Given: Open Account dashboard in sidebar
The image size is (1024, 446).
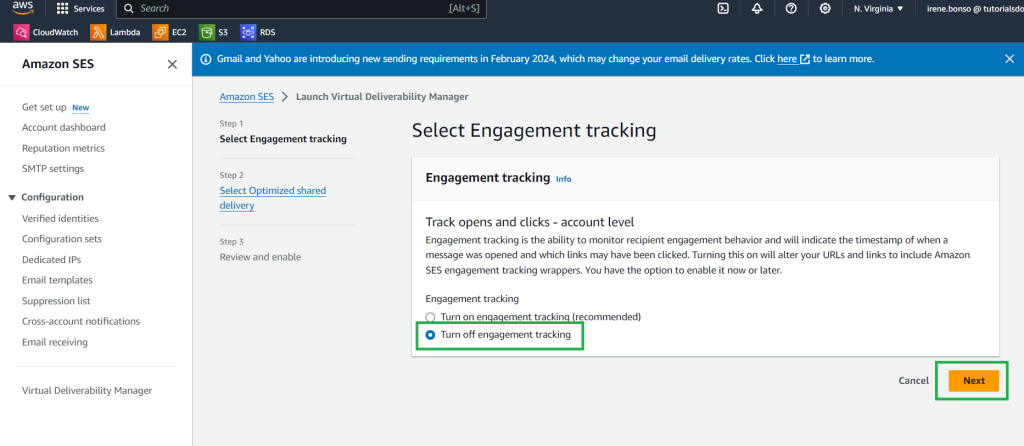Looking at the screenshot, I should 63,127.
